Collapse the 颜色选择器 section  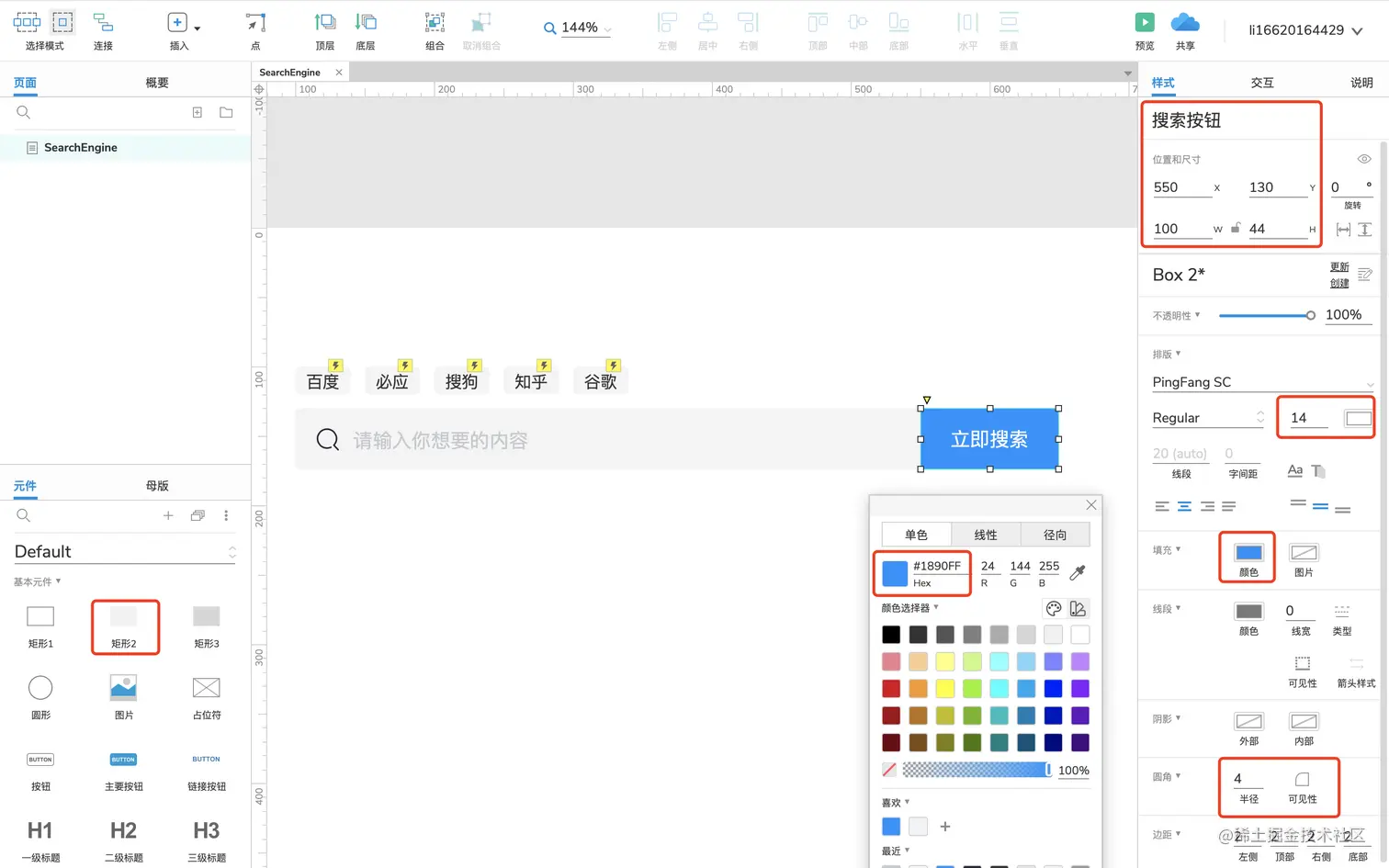point(909,608)
